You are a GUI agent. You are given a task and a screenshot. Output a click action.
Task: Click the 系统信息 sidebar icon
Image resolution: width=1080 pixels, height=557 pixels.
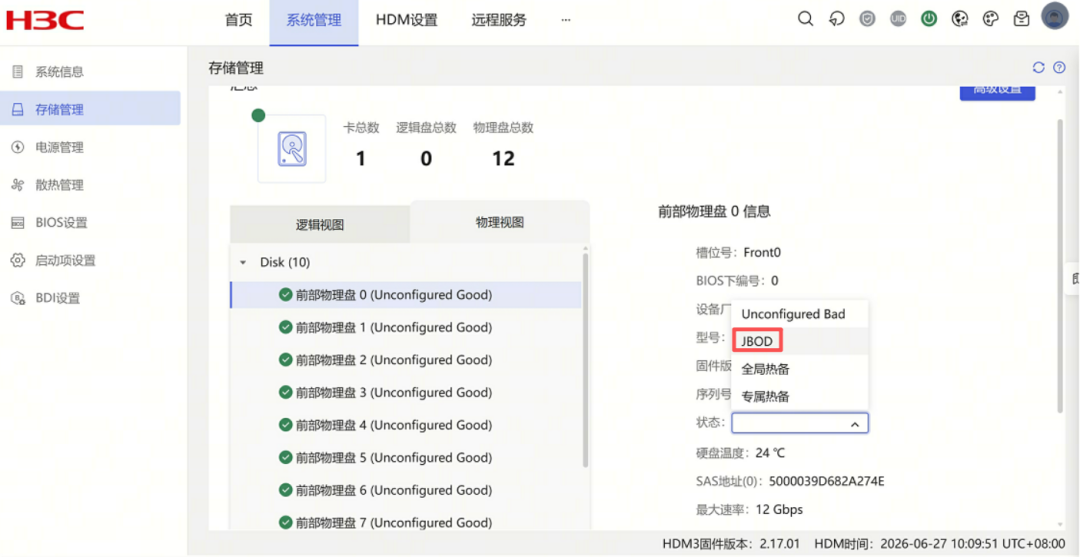click(x=18, y=72)
